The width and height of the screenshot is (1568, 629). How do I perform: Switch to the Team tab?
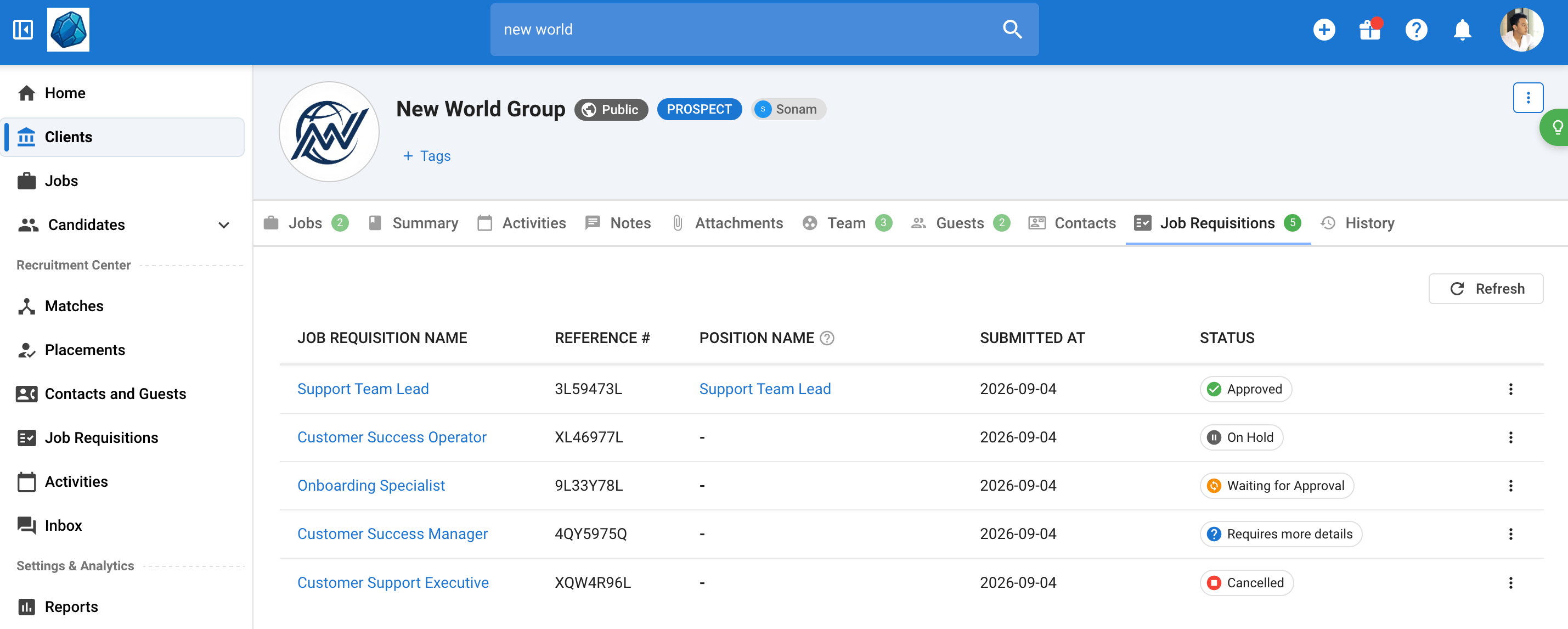(847, 223)
